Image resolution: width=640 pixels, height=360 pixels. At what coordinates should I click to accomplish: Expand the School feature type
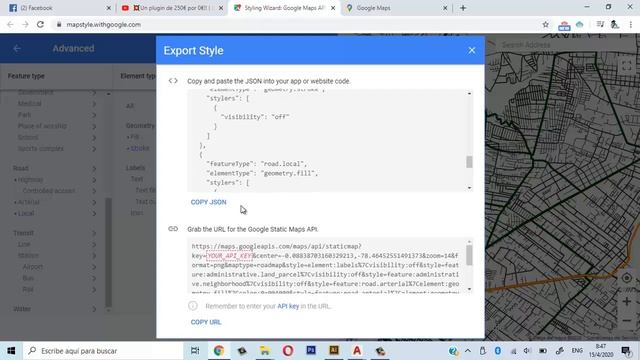point(94,138)
